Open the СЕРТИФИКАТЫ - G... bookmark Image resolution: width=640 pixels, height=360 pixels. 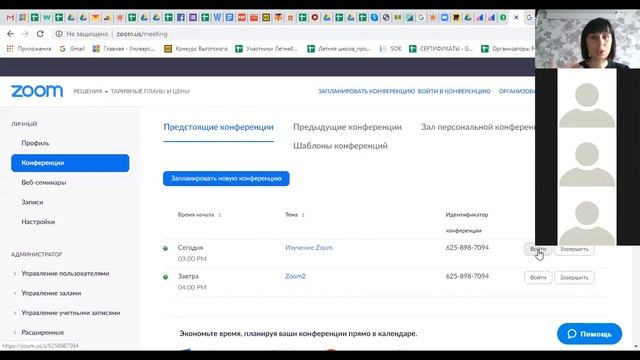(x=441, y=49)
